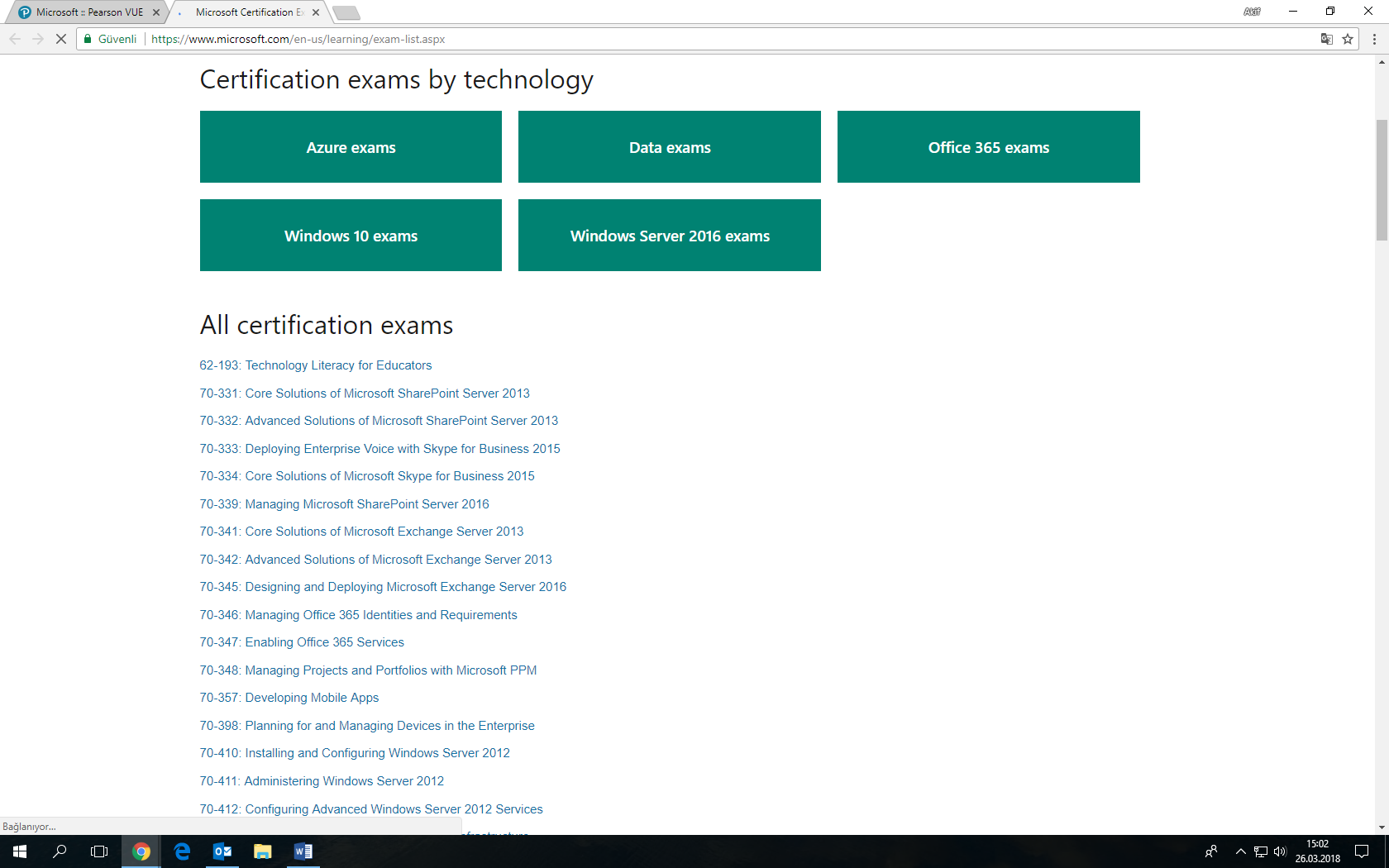1389x868 pixels.
Task: Open 70-334 Core Solutions Skype for Business link
Action: (367, 476)
